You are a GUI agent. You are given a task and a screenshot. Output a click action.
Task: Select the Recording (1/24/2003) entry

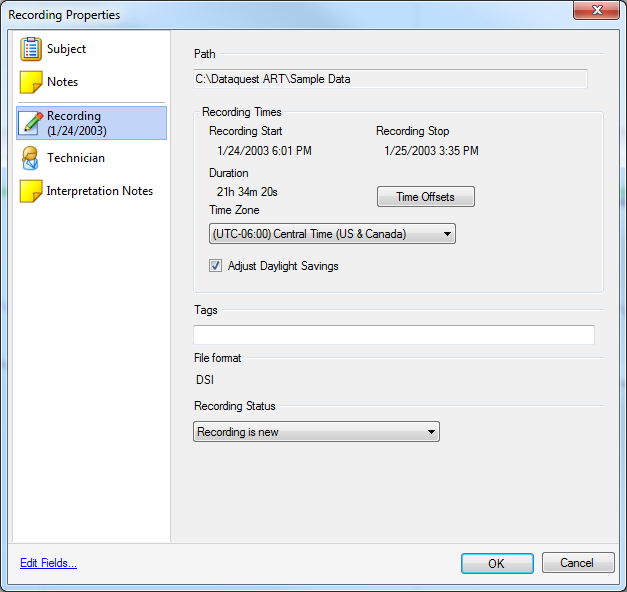(x=76, y=123)
